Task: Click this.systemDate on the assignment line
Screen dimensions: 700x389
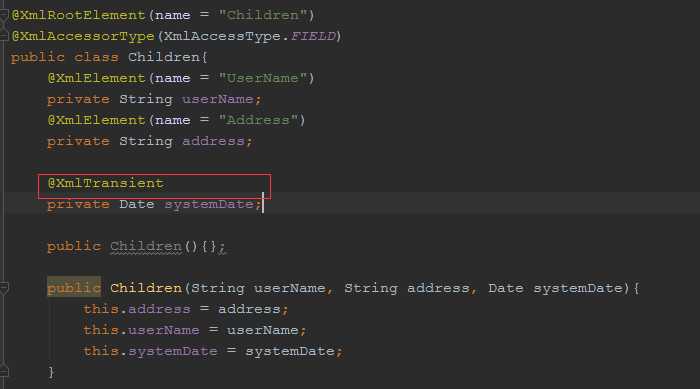Action: click(150, 351)
